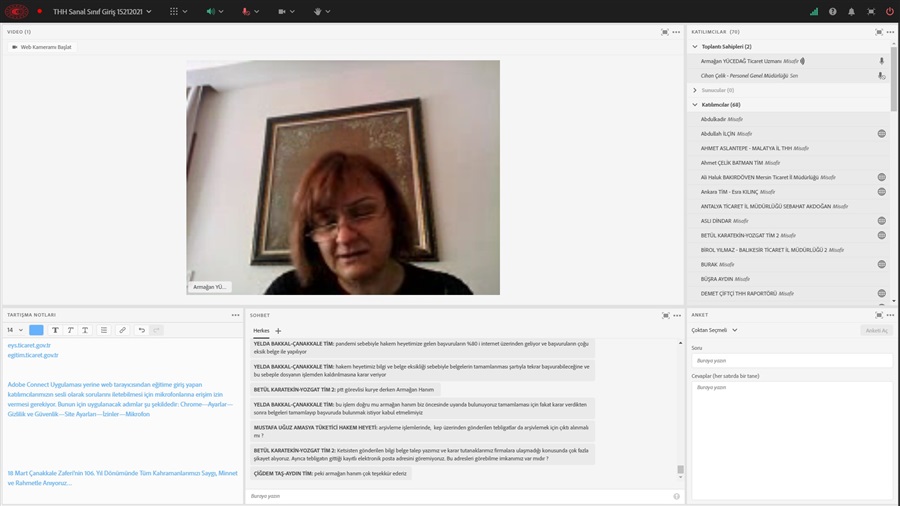Select Cihan Çelik in hosts list
Screen dimensions: 900x506
tap(788, 76)
